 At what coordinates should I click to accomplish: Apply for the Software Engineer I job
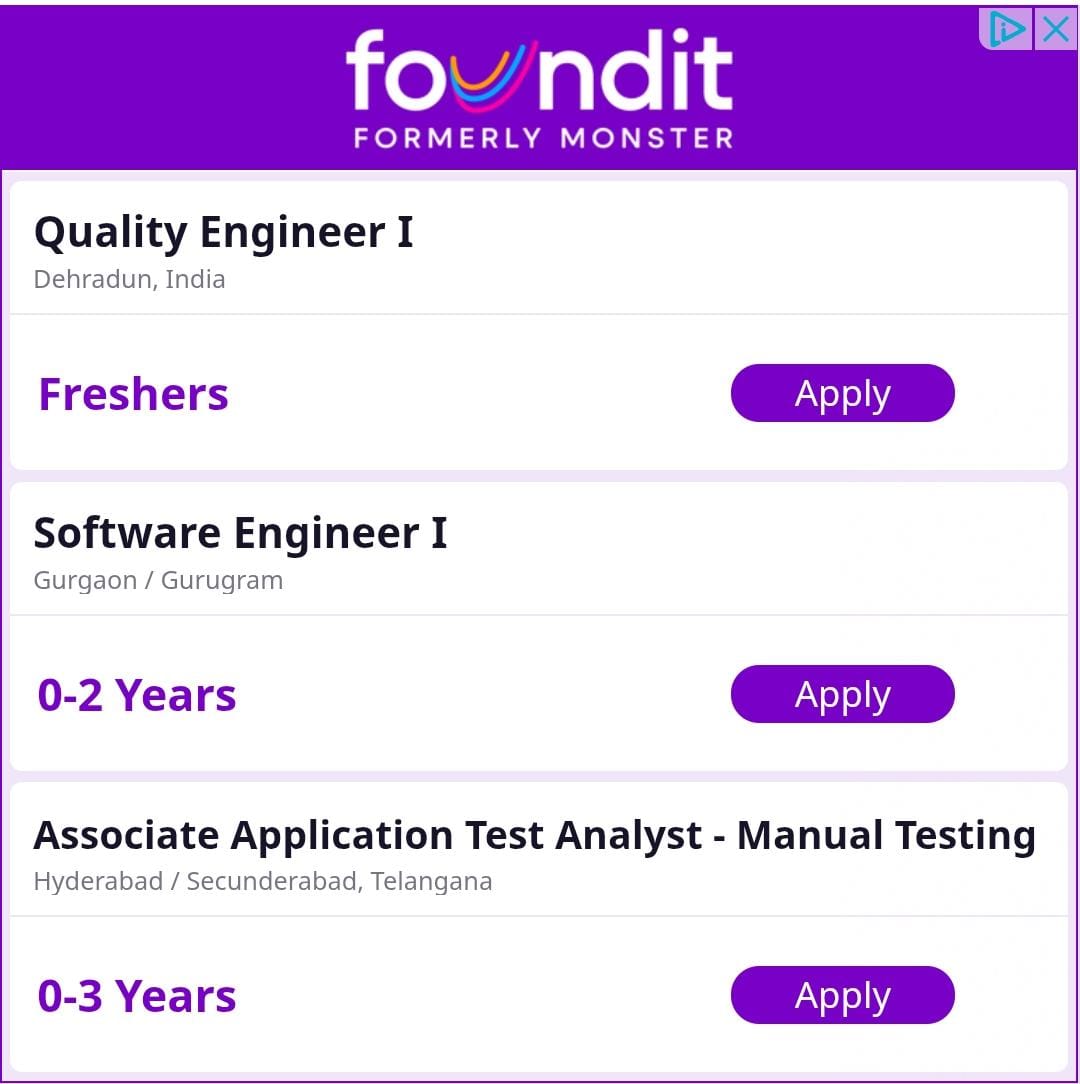[x=842, y=694]
